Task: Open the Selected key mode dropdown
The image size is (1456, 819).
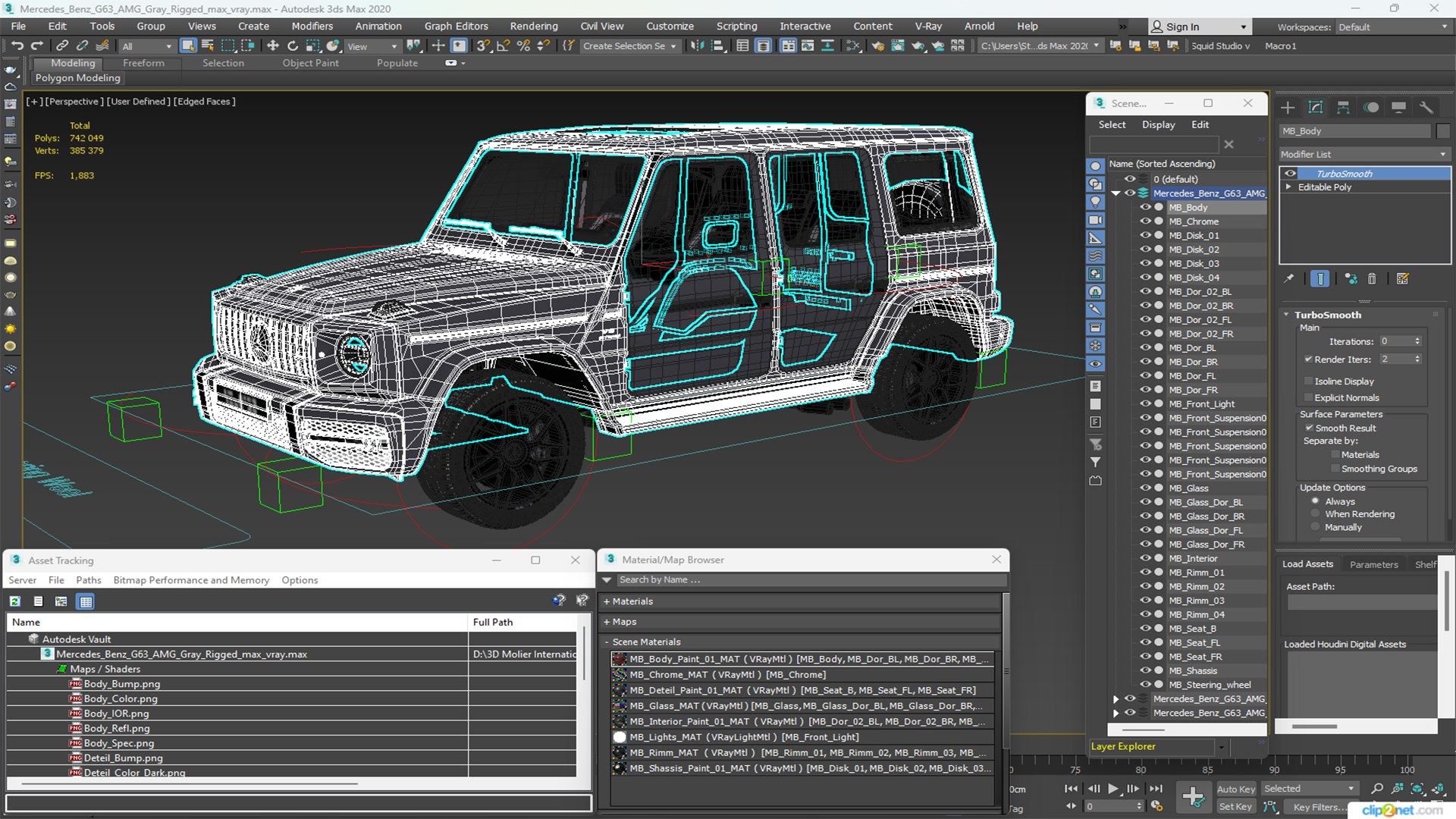Action: 1309,789
